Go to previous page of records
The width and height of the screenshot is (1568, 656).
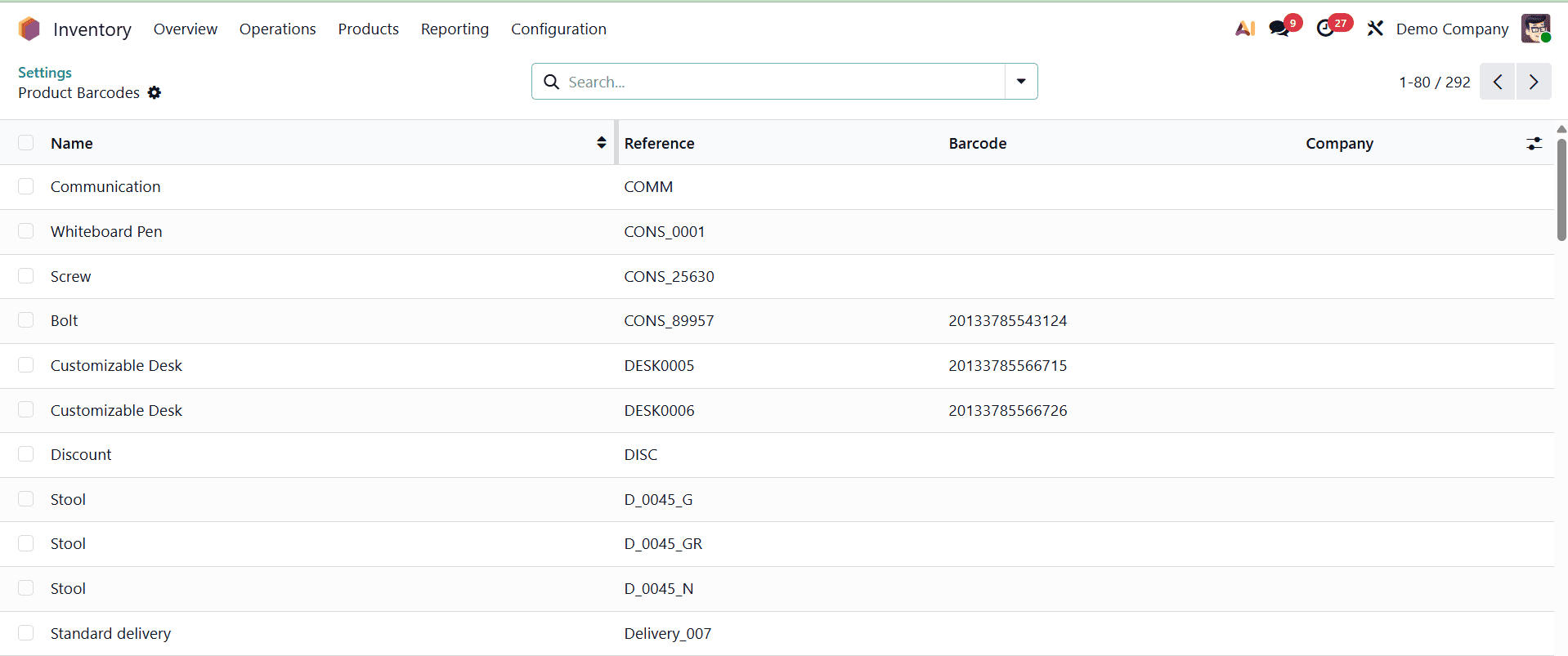pyautogui.click(x=1498, y=82)
